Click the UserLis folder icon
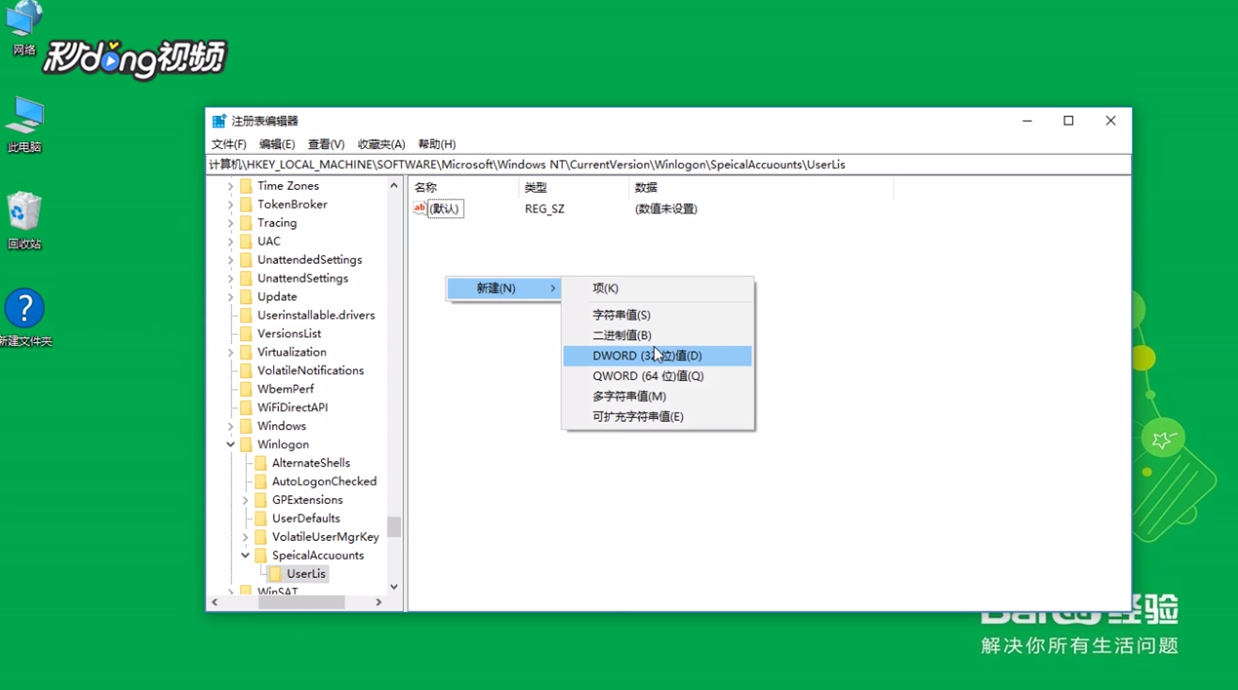The width and height of the screenshot is (1238, 690). tap(276, 574)
